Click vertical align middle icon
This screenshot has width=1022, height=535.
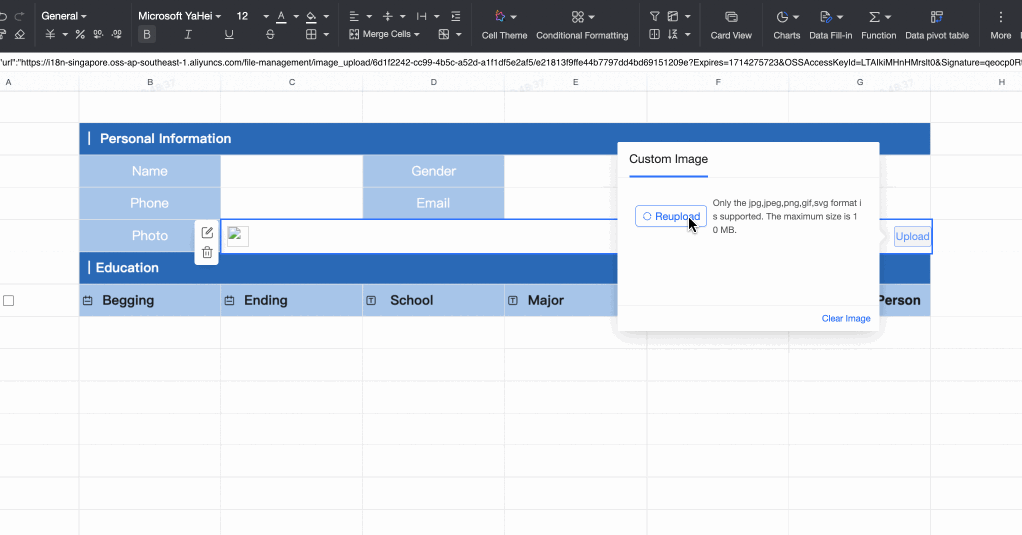388,16
